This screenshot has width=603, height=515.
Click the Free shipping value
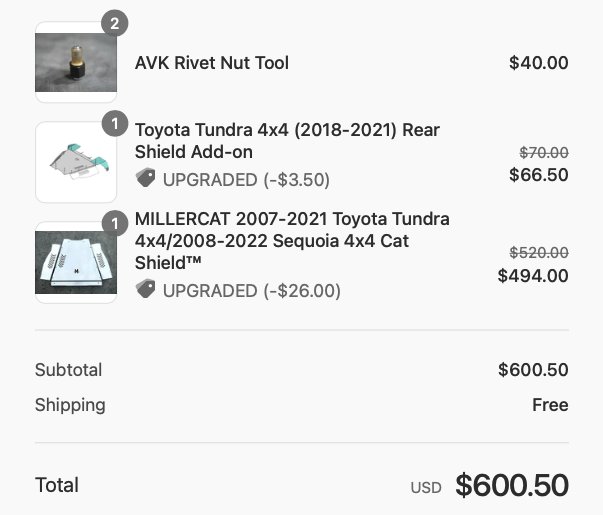pos(550,405)
